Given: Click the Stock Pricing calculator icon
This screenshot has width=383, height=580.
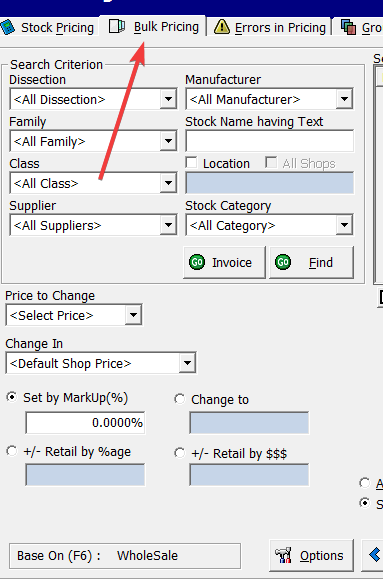Looking at the screenshot, I should (x=7, y=27).
